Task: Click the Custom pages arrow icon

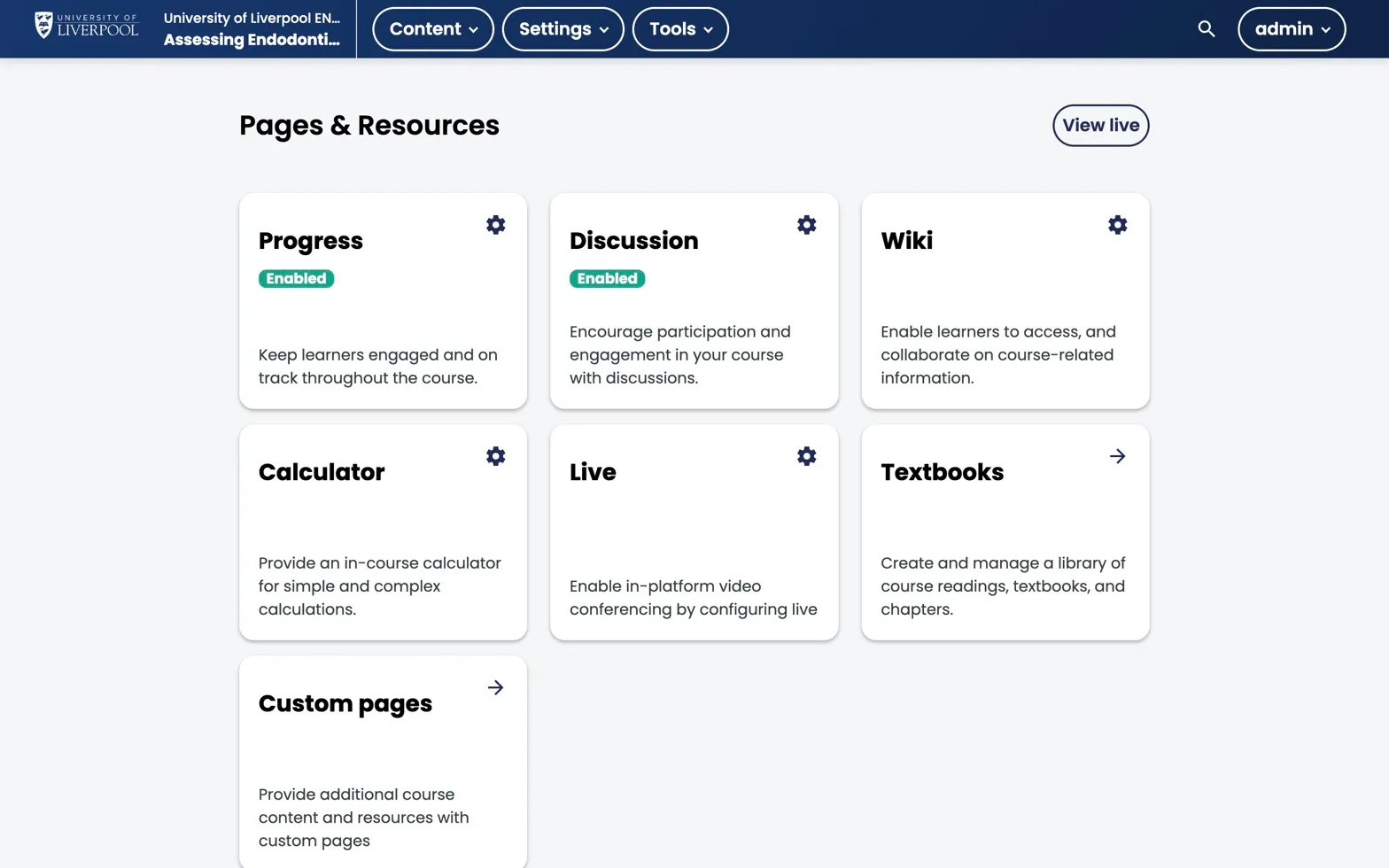Action: click(496, 687)
